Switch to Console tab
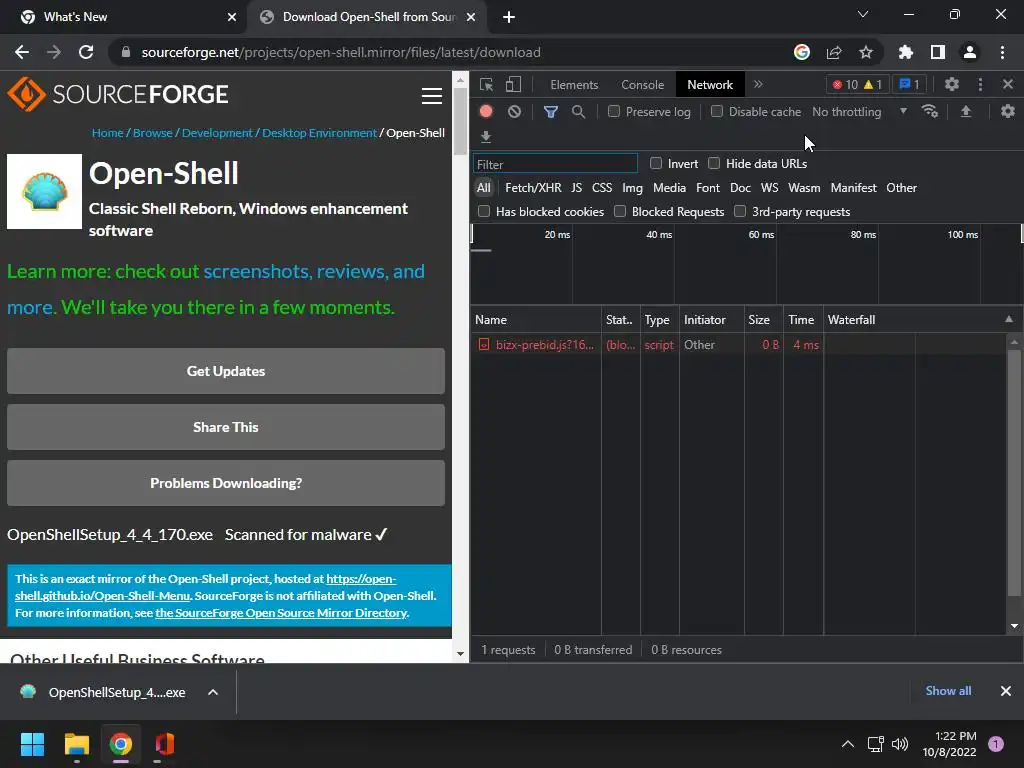The height and width of the screenshot is (768, 1024). pyautogui.click(x=643, y=85)
